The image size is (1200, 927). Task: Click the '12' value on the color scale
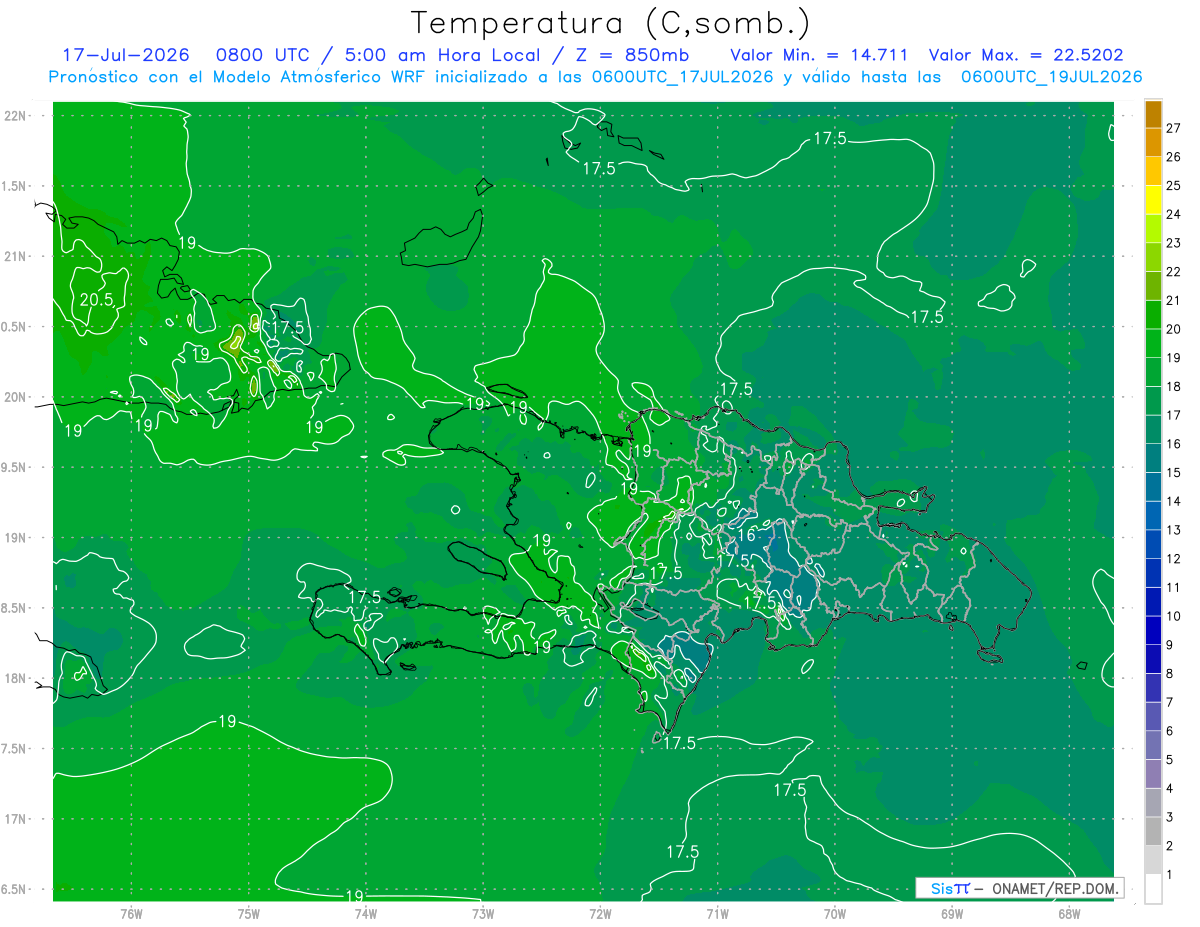1174,559
